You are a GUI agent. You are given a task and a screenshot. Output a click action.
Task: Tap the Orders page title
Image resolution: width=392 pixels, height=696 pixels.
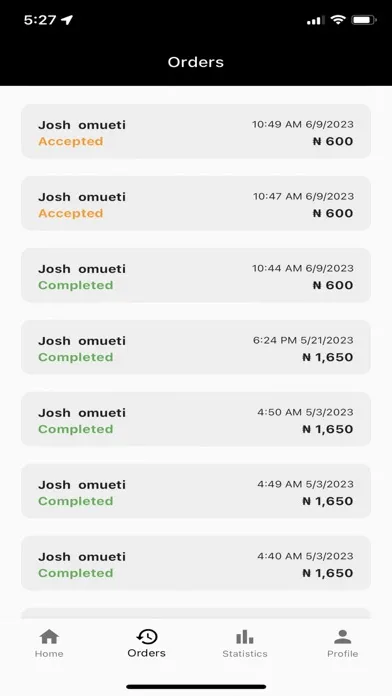196,62
